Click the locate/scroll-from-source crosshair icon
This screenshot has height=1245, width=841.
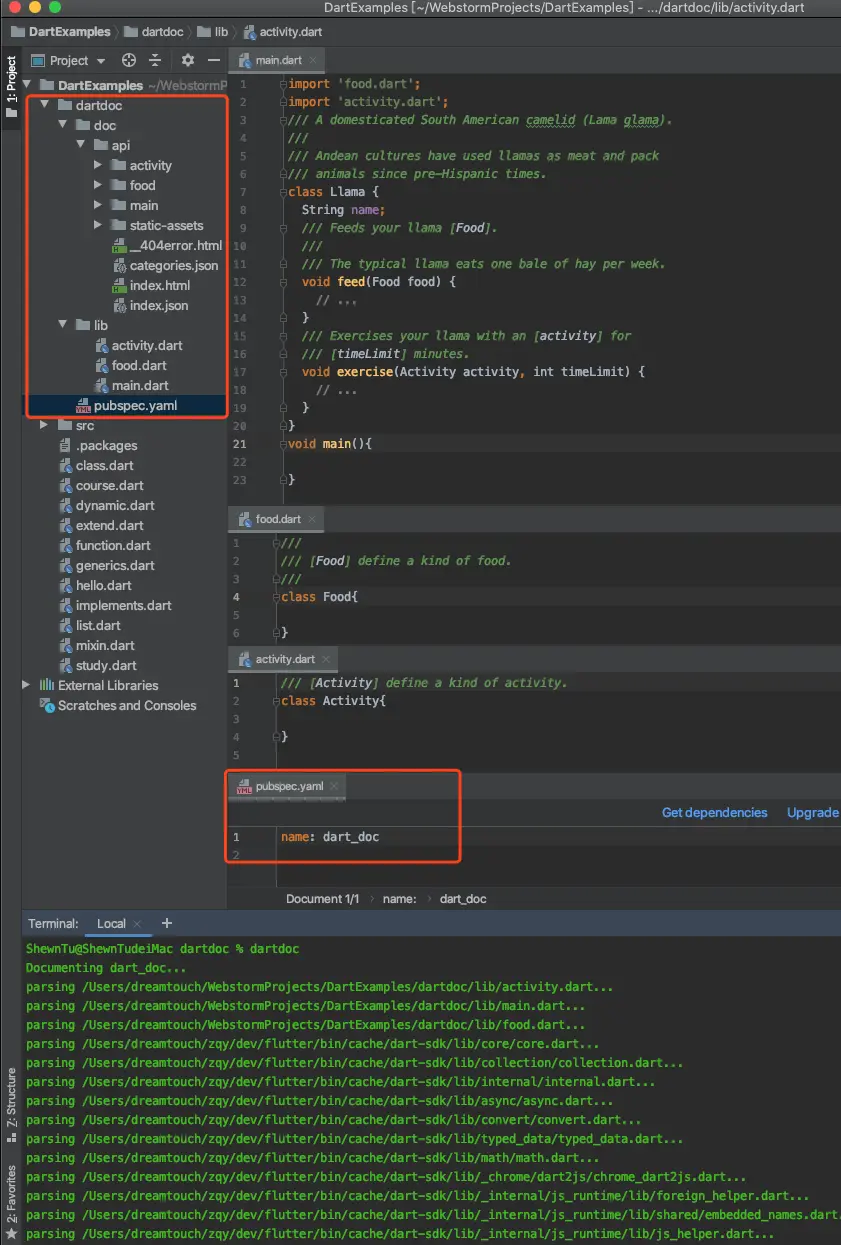pos(129,60)
